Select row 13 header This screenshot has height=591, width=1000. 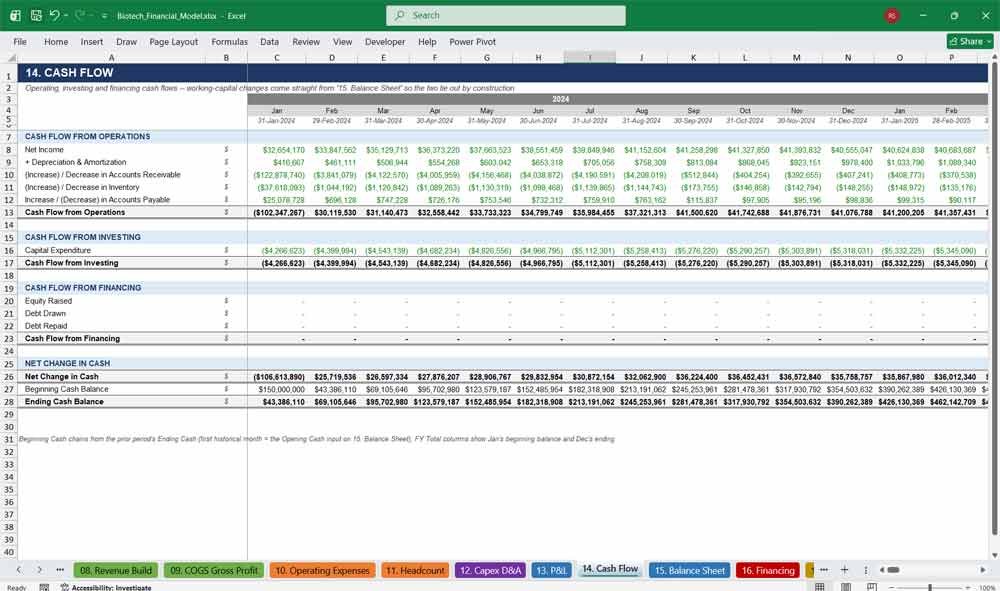click(9, 212)
